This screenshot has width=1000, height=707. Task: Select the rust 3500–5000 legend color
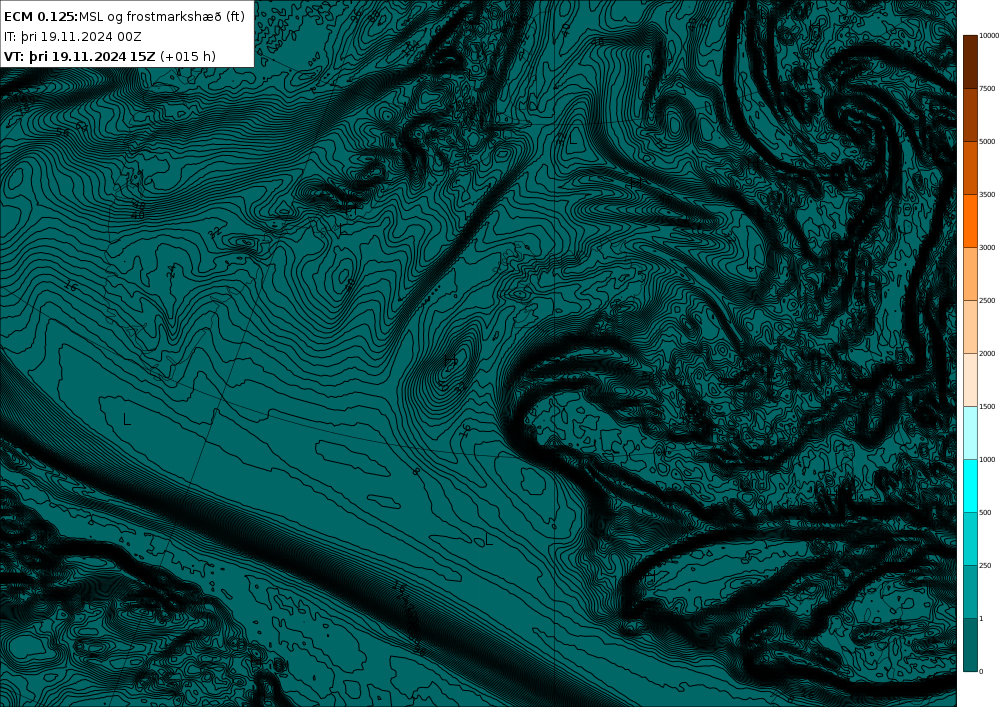coord(970,168)
